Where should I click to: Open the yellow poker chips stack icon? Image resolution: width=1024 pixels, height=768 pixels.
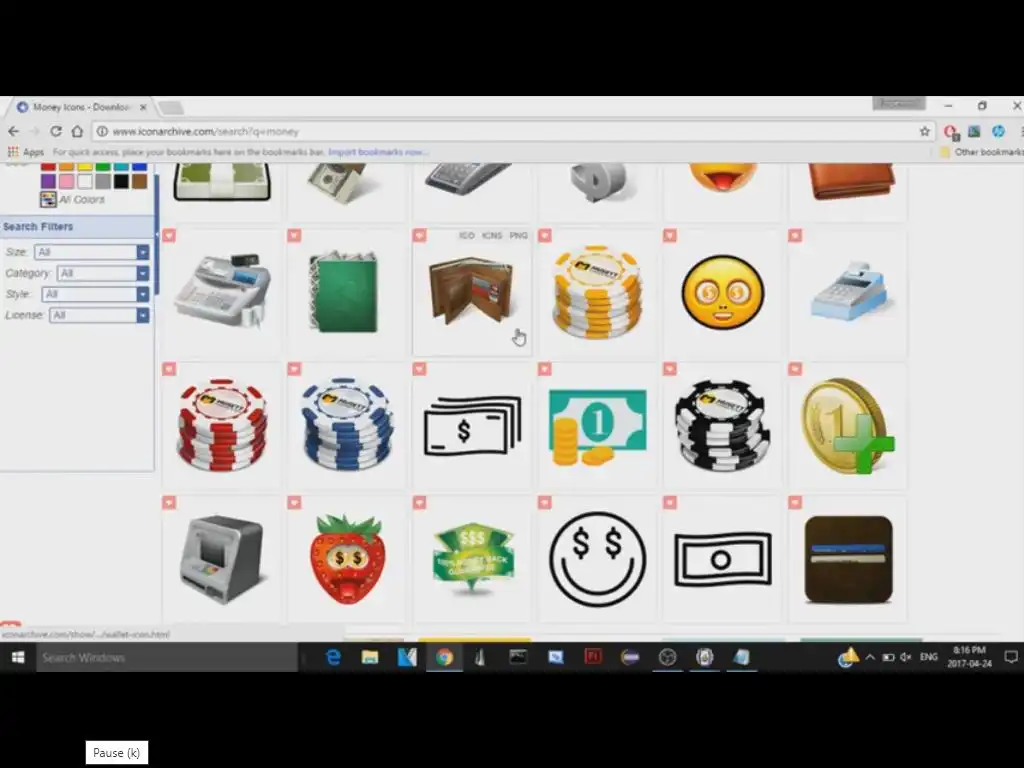tap(597, 291)
